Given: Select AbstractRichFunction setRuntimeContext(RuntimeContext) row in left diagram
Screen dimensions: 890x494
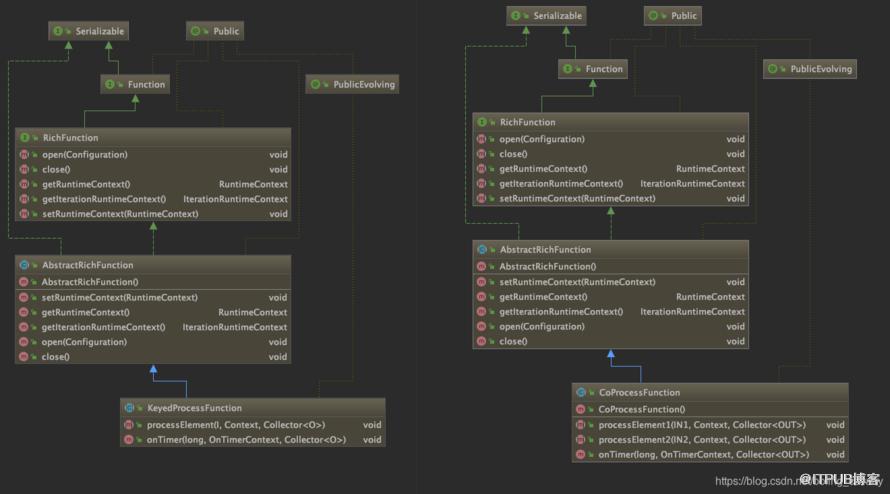Looking at the screenshot, I should (153, 297).
